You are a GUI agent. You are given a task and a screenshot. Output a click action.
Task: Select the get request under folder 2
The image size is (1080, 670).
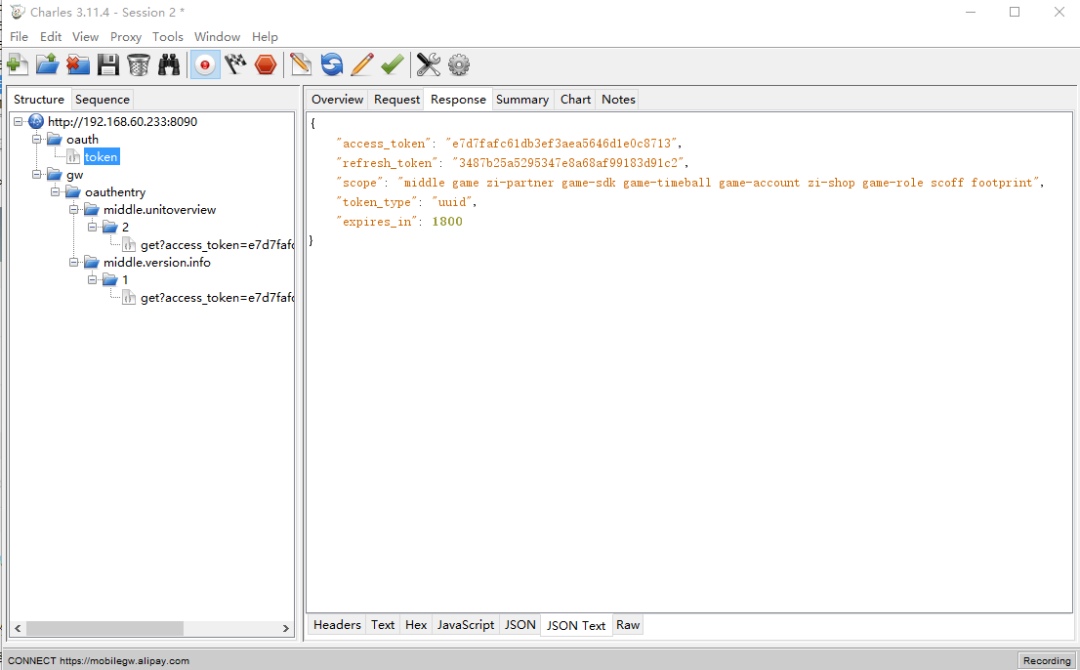(216, 244)
